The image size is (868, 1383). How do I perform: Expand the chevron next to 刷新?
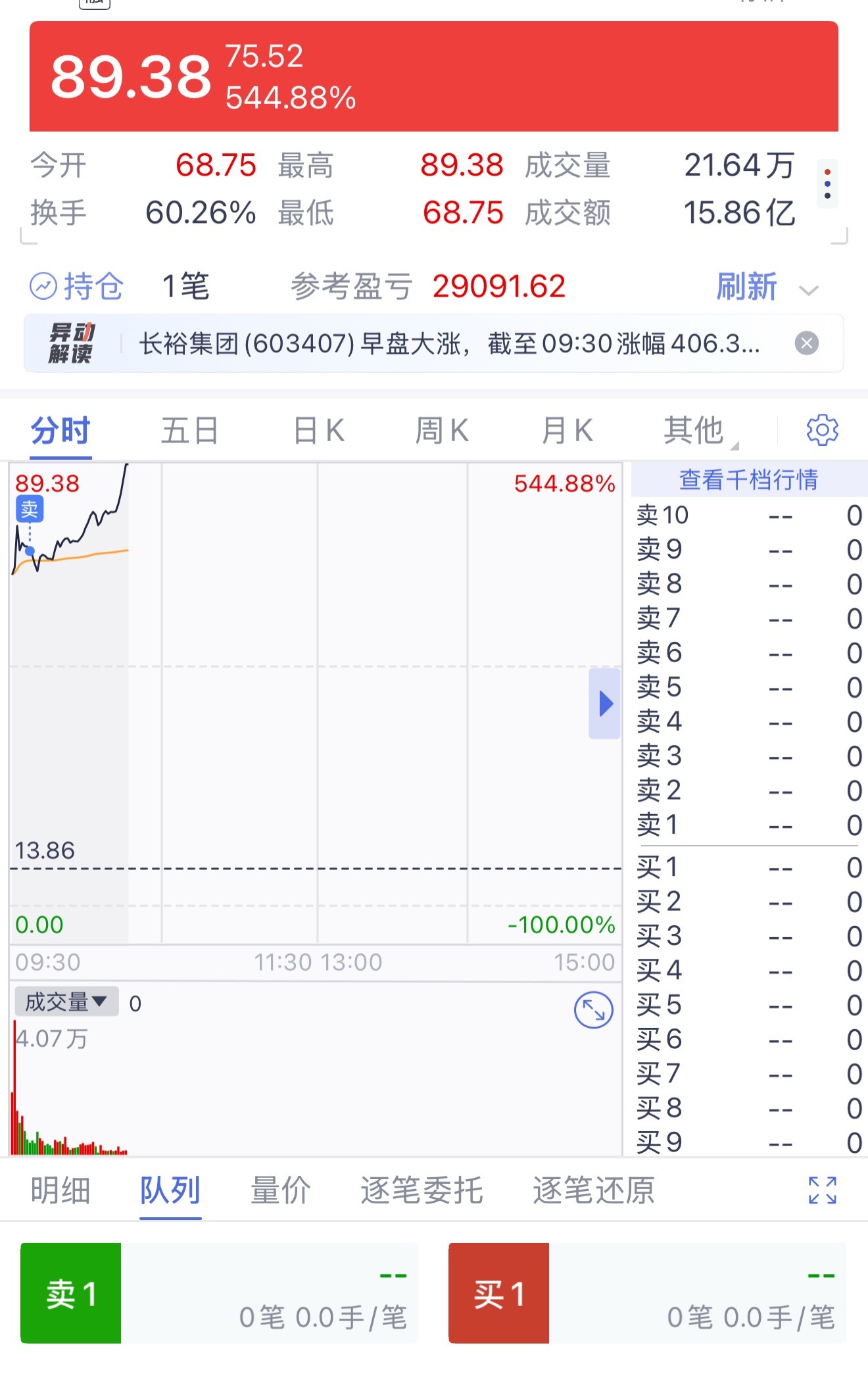click(x=808, y=290)
